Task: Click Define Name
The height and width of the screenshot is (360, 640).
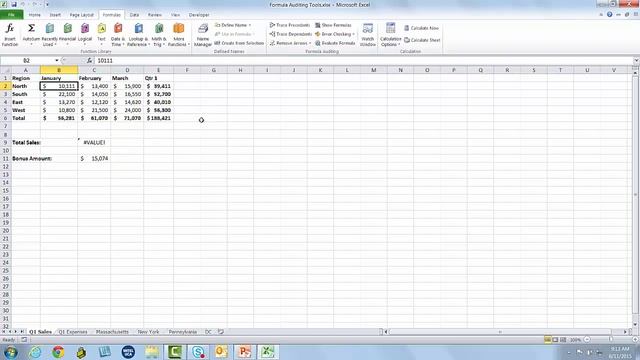Action: 233,25
